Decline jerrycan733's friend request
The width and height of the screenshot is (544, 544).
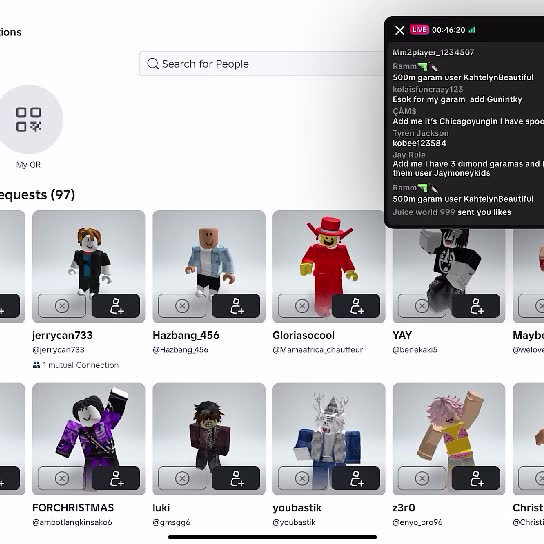point(62,306)
